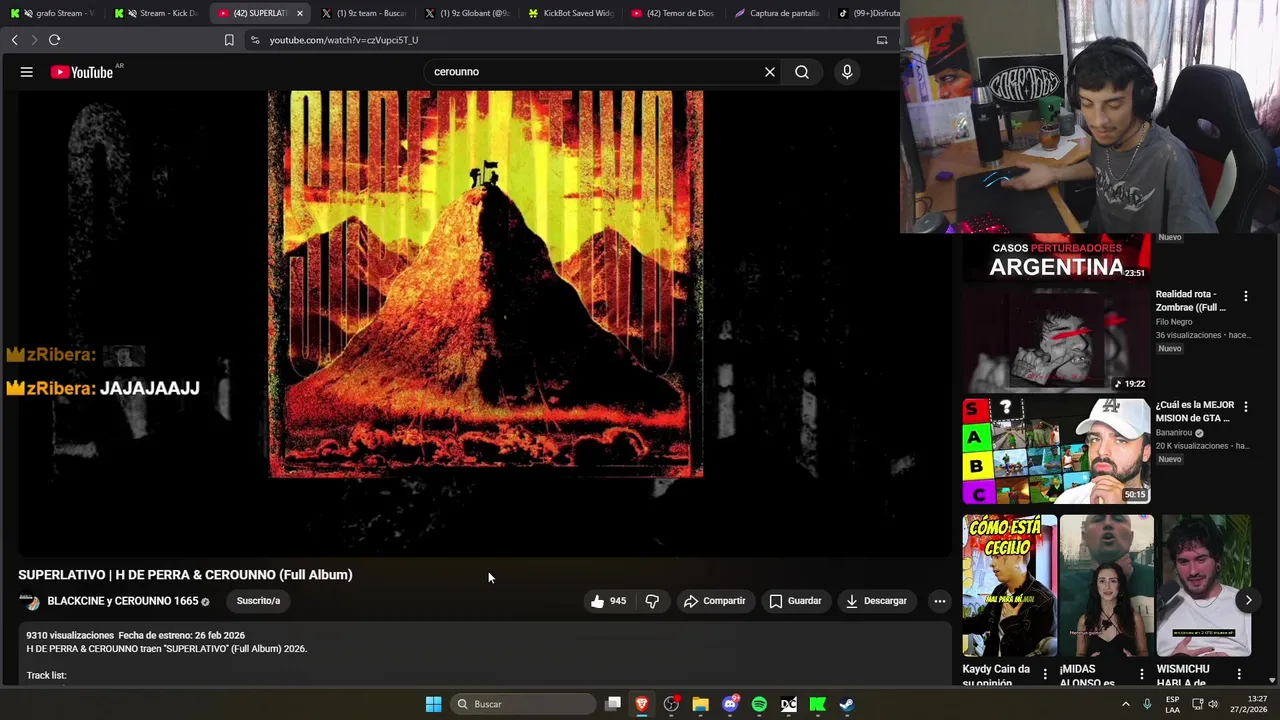
Task: Click the channel avatar picture
Action: [30, 601]
